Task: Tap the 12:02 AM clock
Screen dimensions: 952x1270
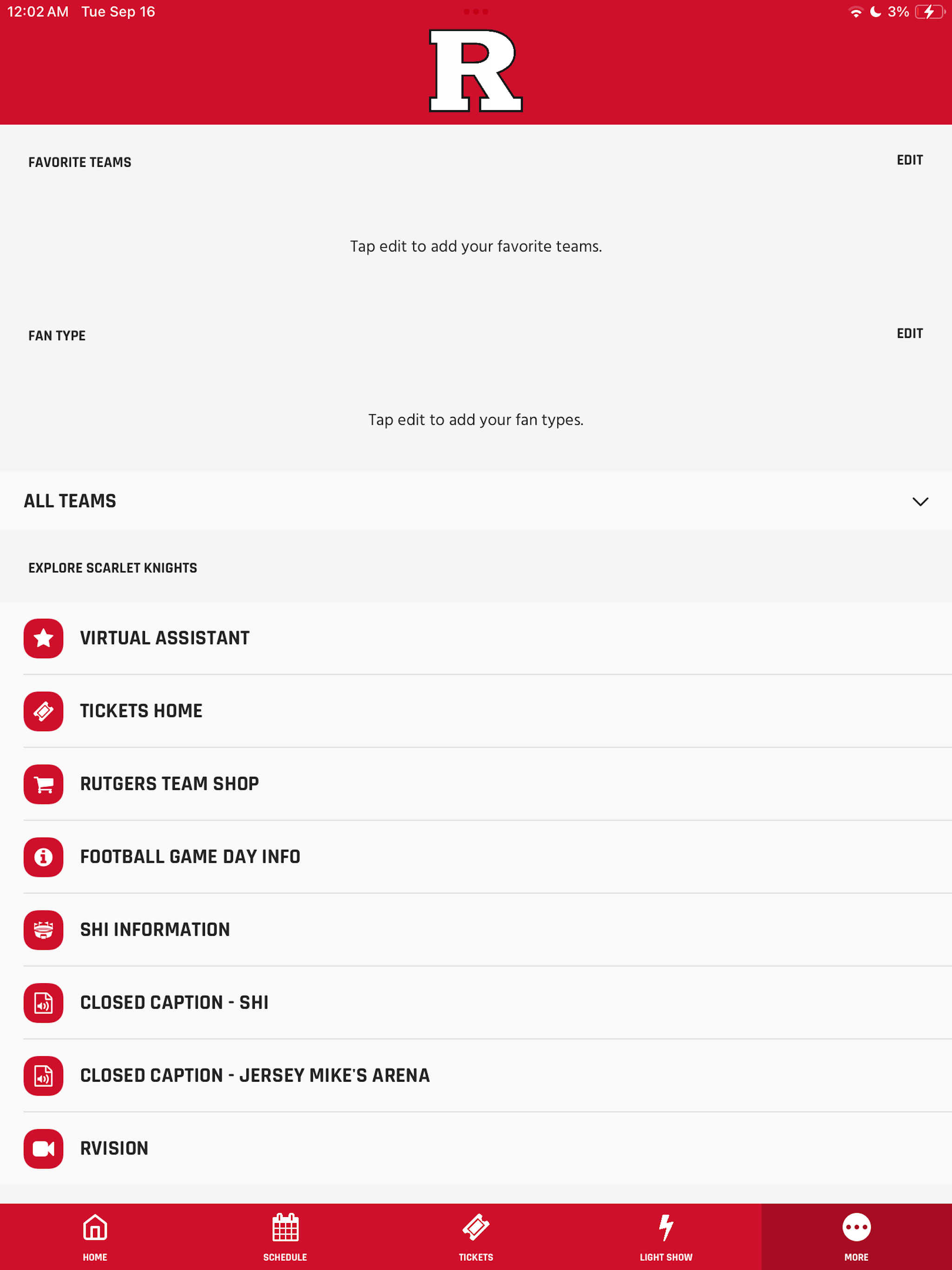Action: 38,12
